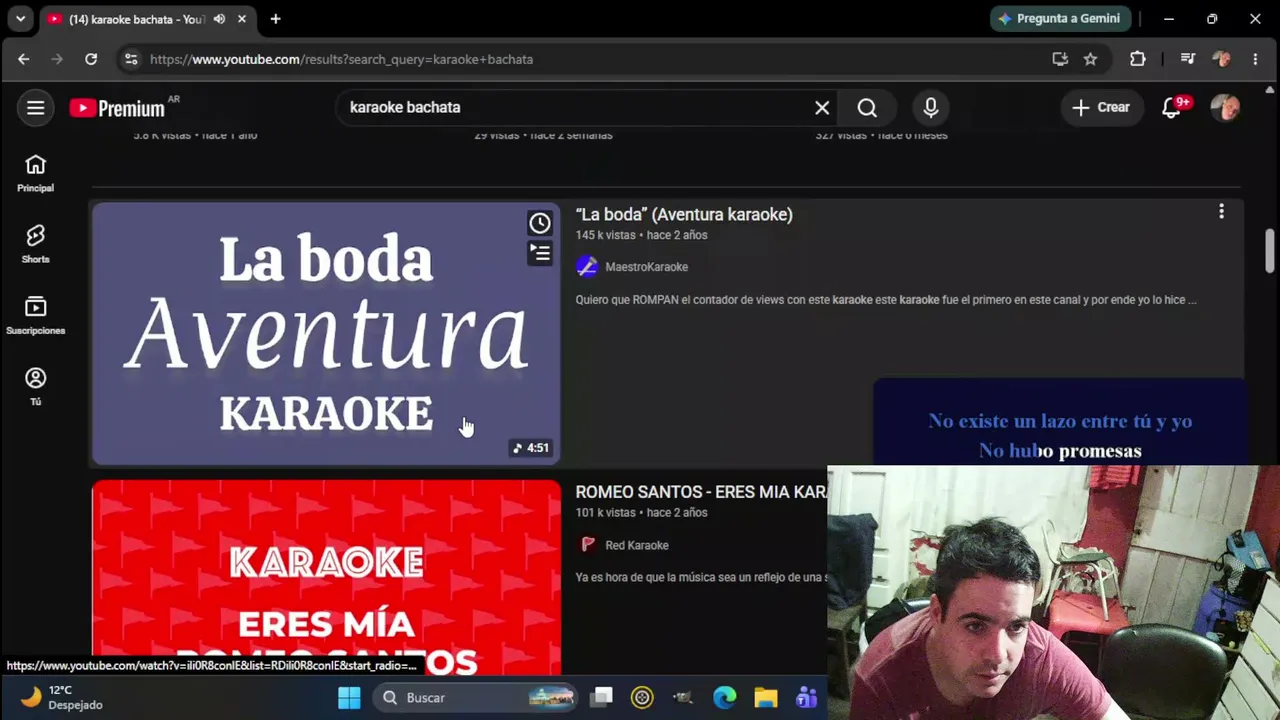
Task: Open the tab search dropdown arrow
Action: [20, 19]
